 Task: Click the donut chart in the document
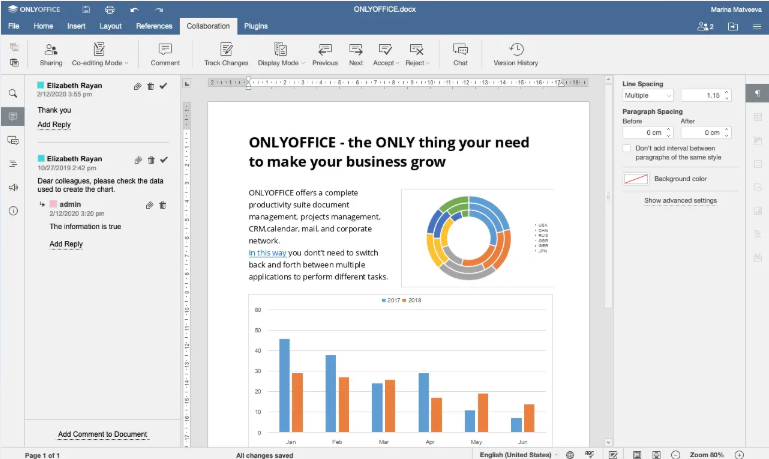468,238
